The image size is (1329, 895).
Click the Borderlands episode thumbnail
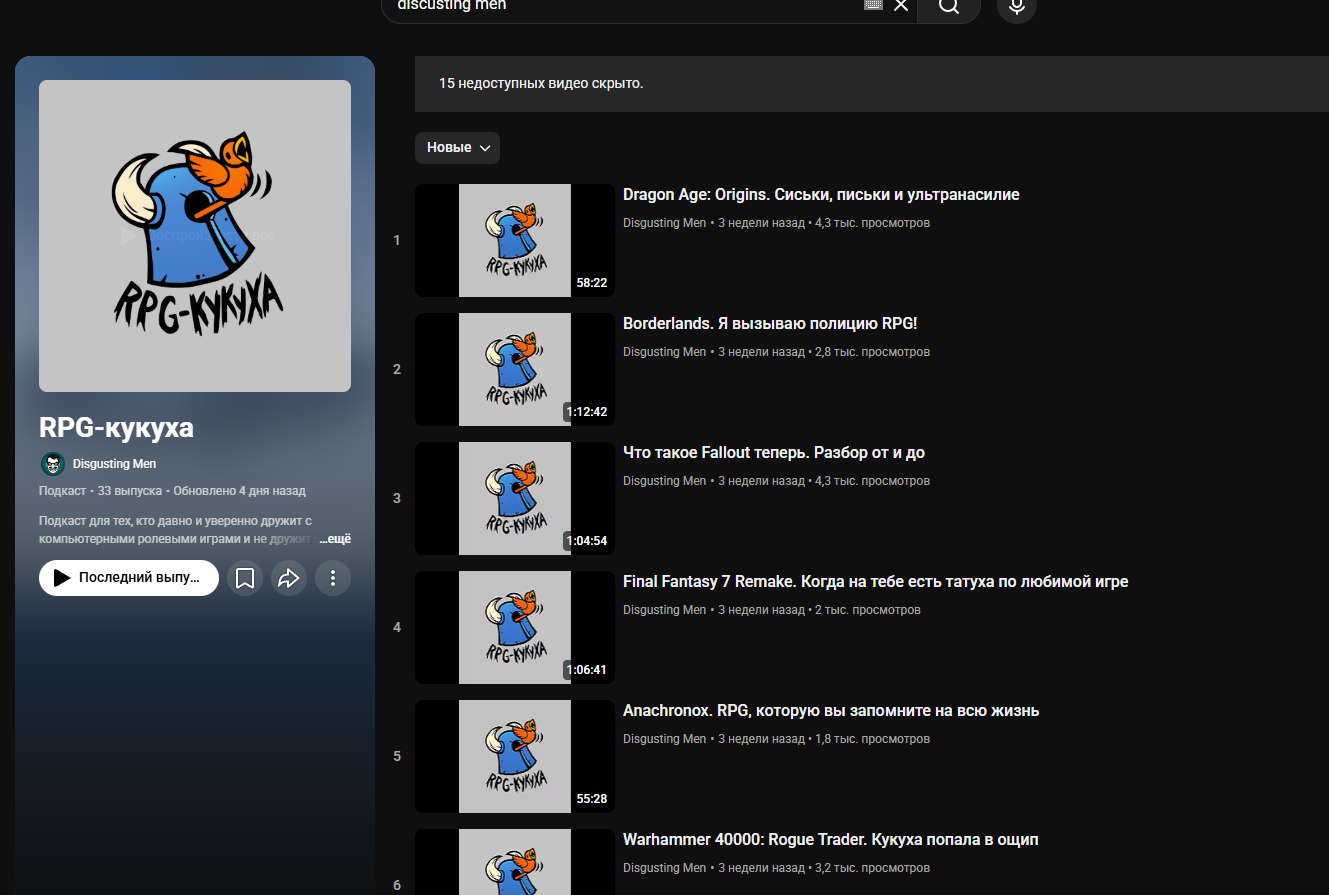point(514,369)
